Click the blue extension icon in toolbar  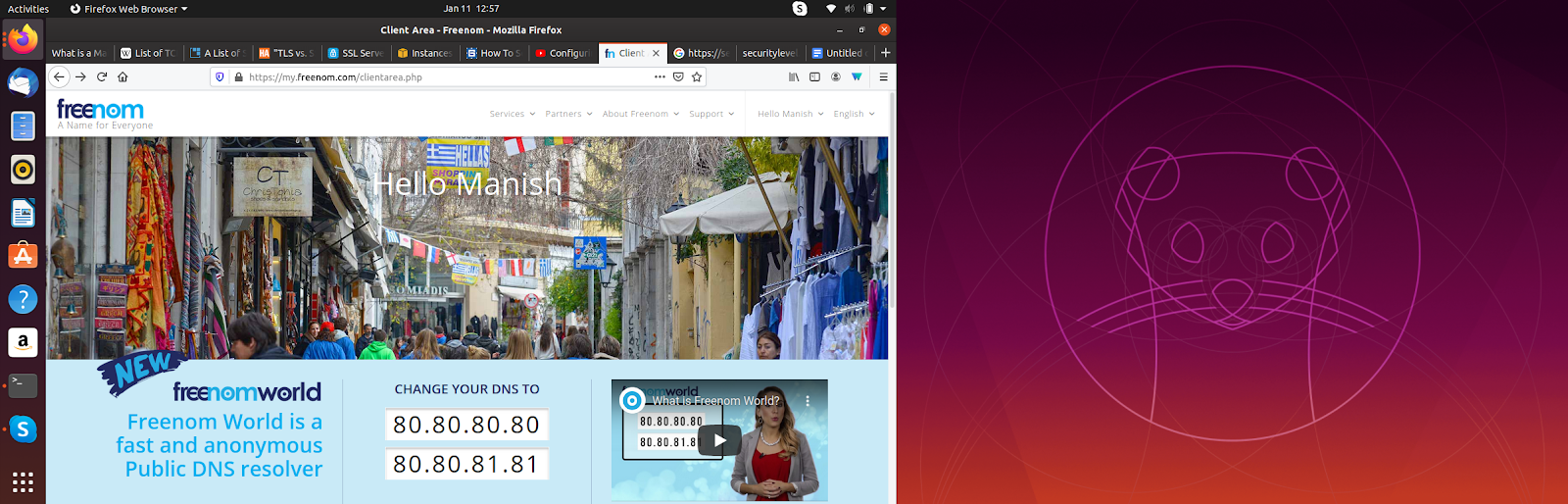click(857, 76)
